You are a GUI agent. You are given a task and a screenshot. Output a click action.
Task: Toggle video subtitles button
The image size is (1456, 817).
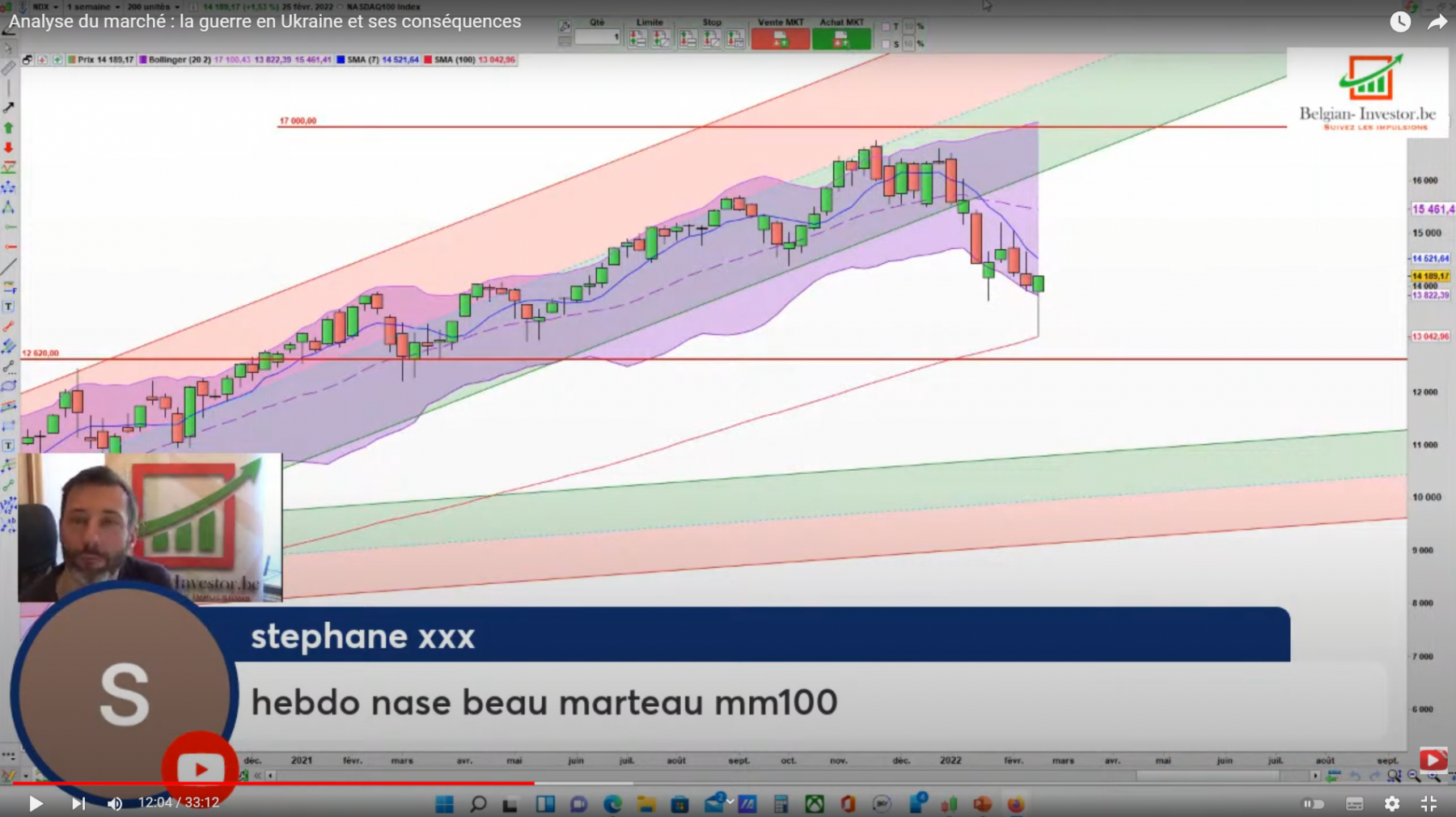tap(1354, 803)
